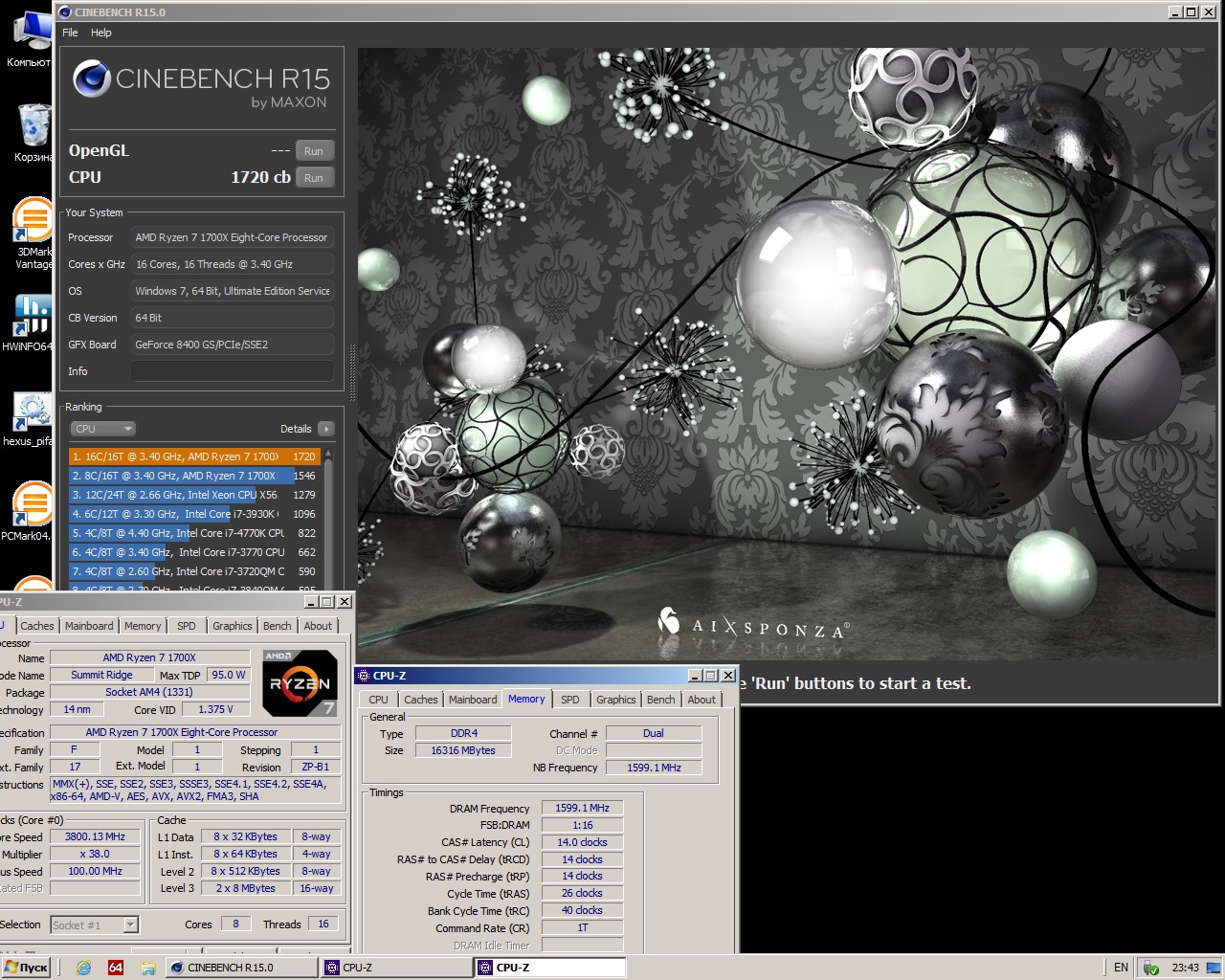Open the folder icon in quick launch
Image resolution: width=1225 pixels, height=980 pixels.
pos(148,968)
